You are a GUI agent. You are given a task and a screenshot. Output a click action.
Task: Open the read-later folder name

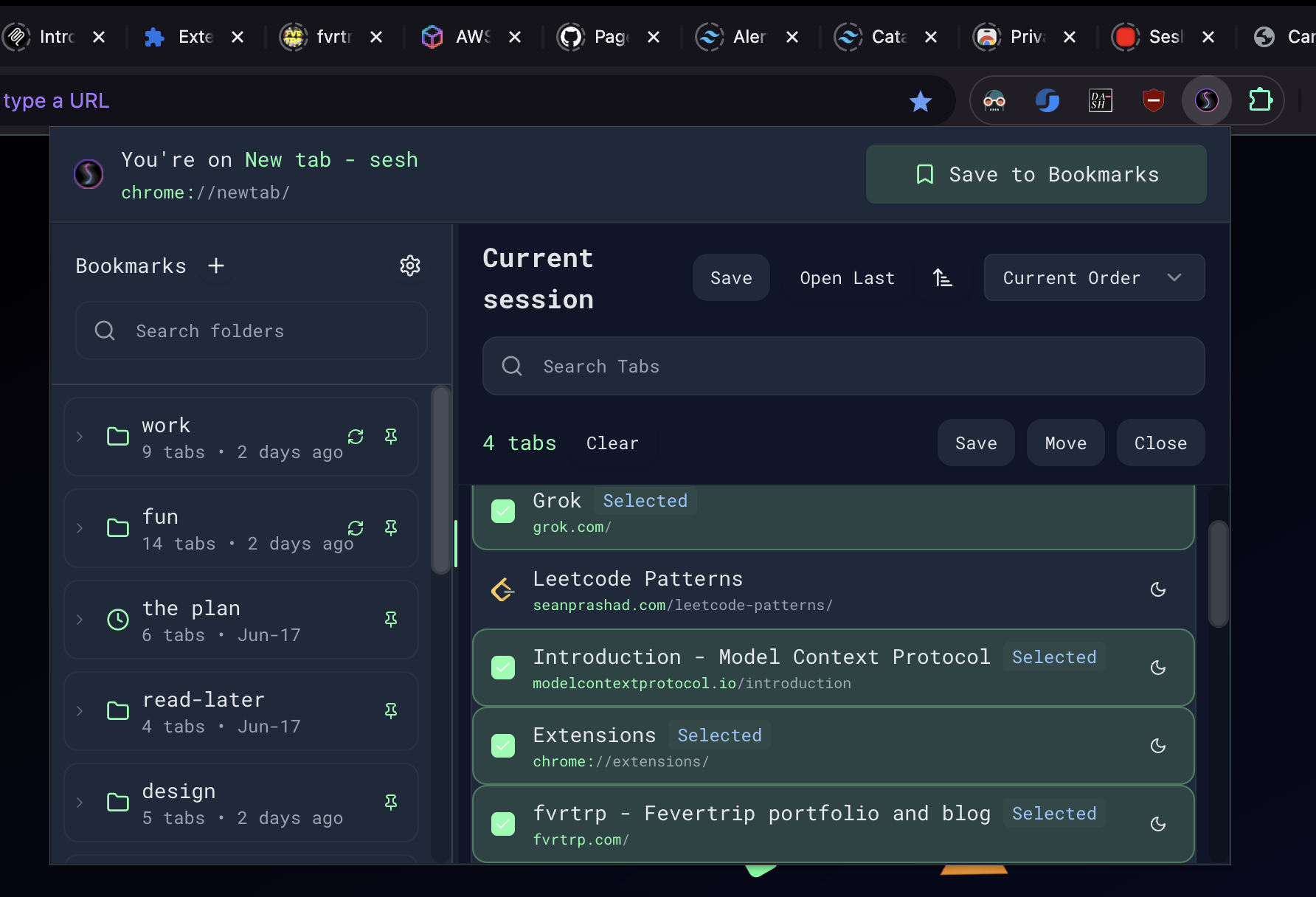[x=203, y=699]
